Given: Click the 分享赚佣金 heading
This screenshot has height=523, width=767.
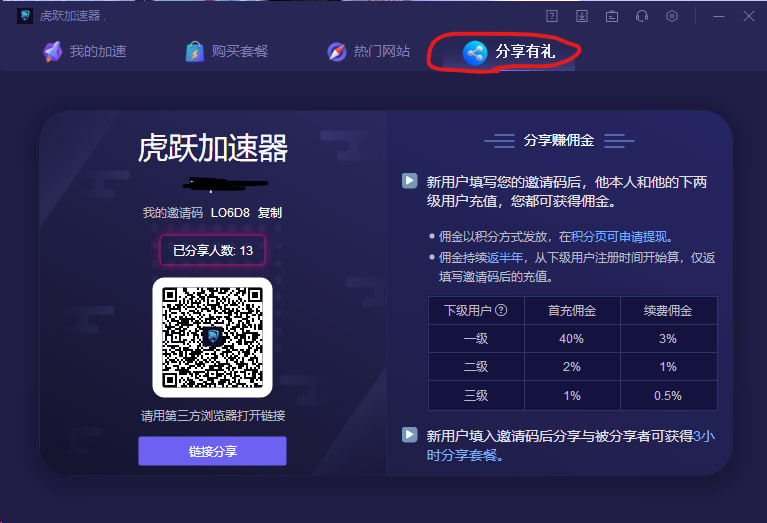Looking at the screenshot, I should [x=559, y=140].
